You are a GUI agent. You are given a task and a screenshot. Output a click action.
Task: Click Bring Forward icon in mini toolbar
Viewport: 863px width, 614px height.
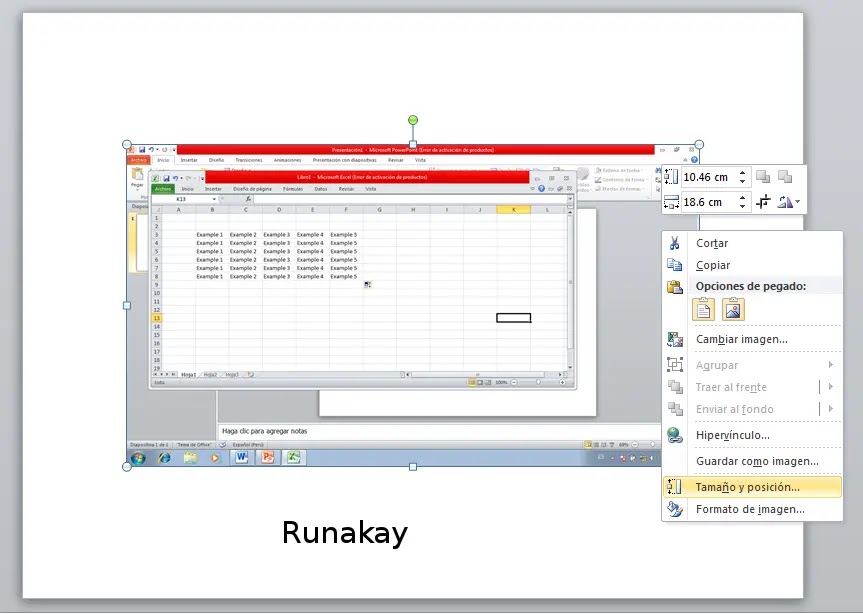pyautogui.click(x=763, y=177)
